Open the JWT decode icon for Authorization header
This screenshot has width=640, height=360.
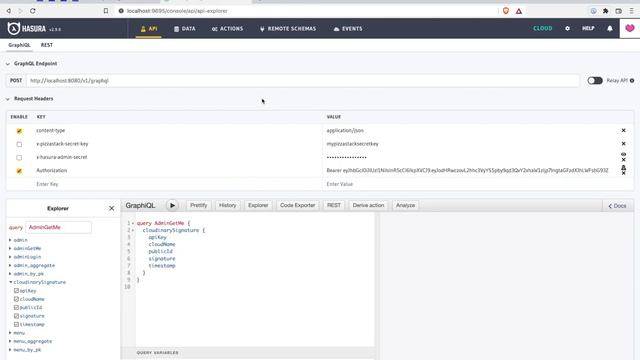623,167
